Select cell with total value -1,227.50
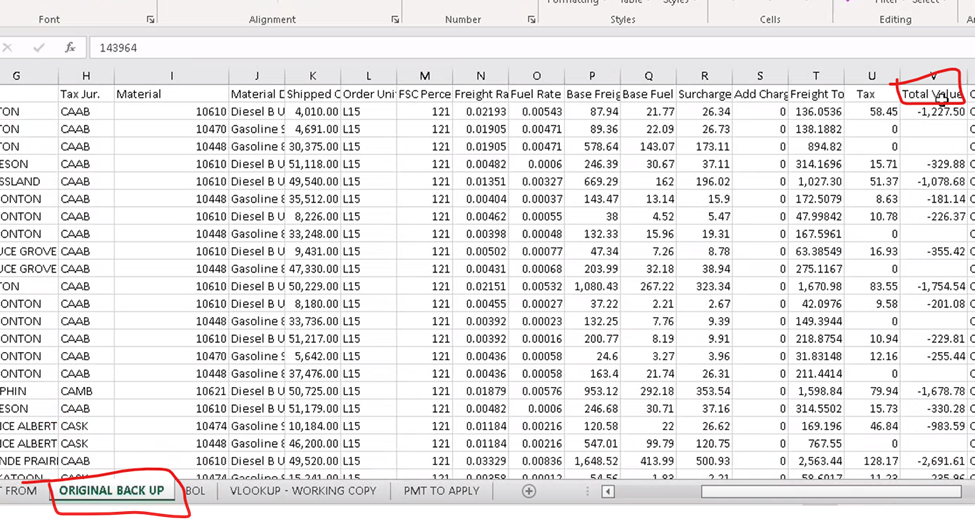 (933, 112)
